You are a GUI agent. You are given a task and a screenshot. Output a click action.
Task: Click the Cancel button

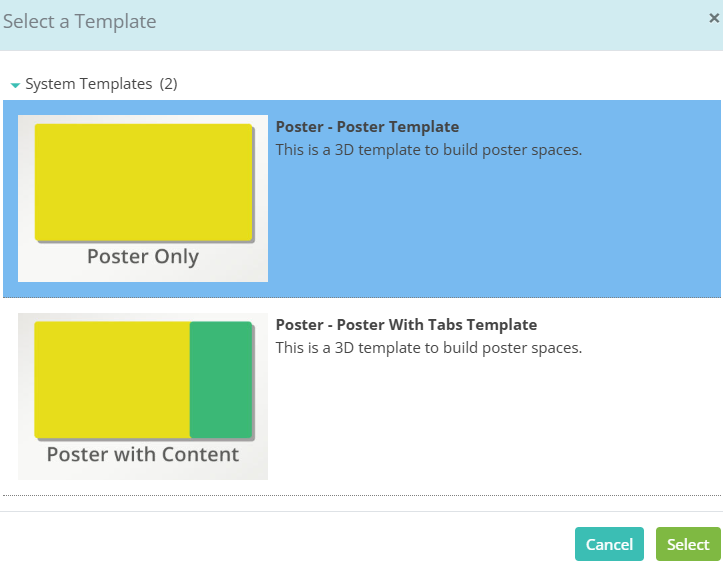click(x=609, y=544)
